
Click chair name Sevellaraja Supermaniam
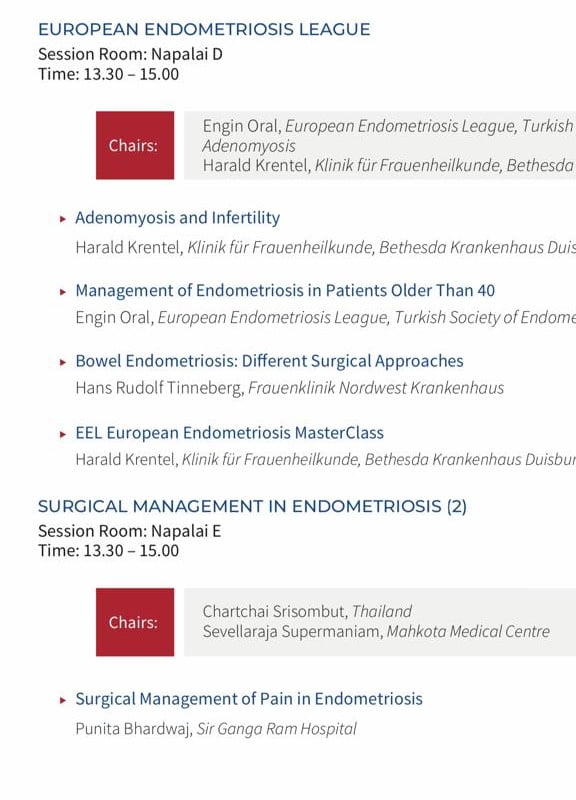click(x=292, y=632)
